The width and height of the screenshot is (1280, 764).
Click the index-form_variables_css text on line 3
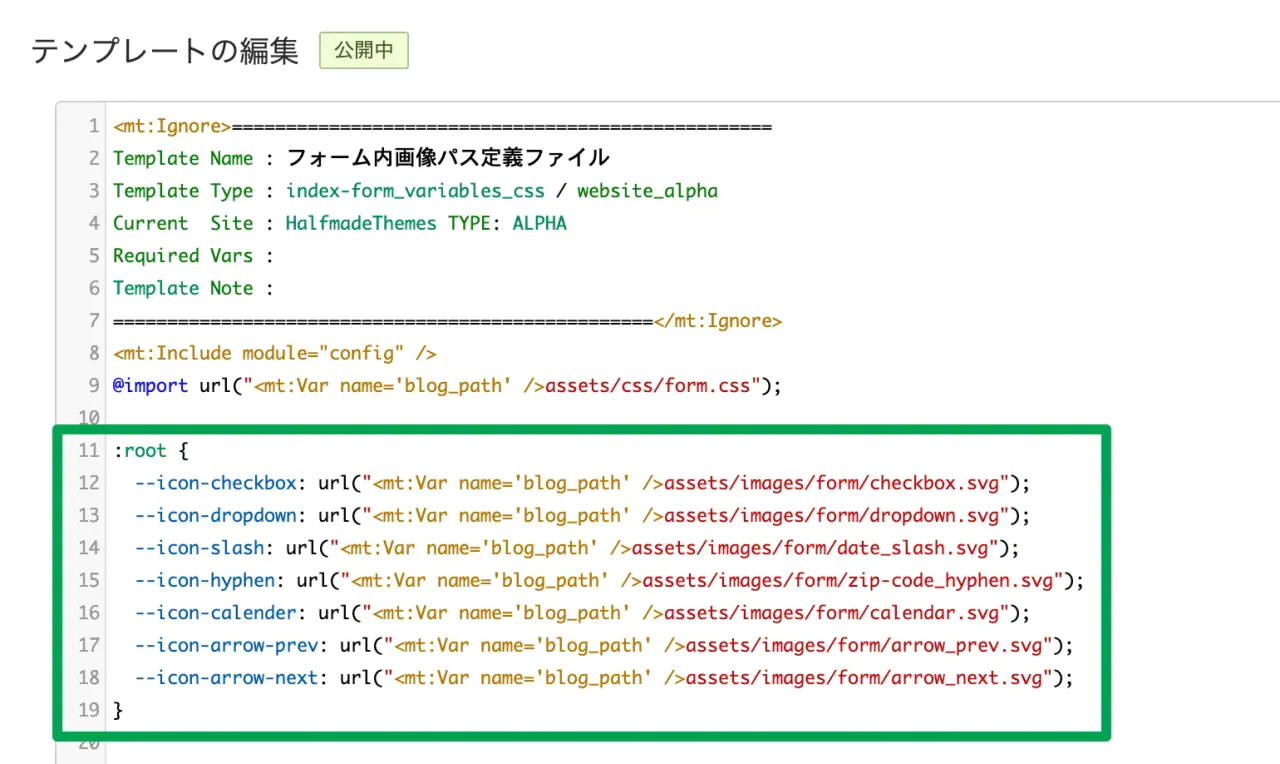tap(415, 191)
